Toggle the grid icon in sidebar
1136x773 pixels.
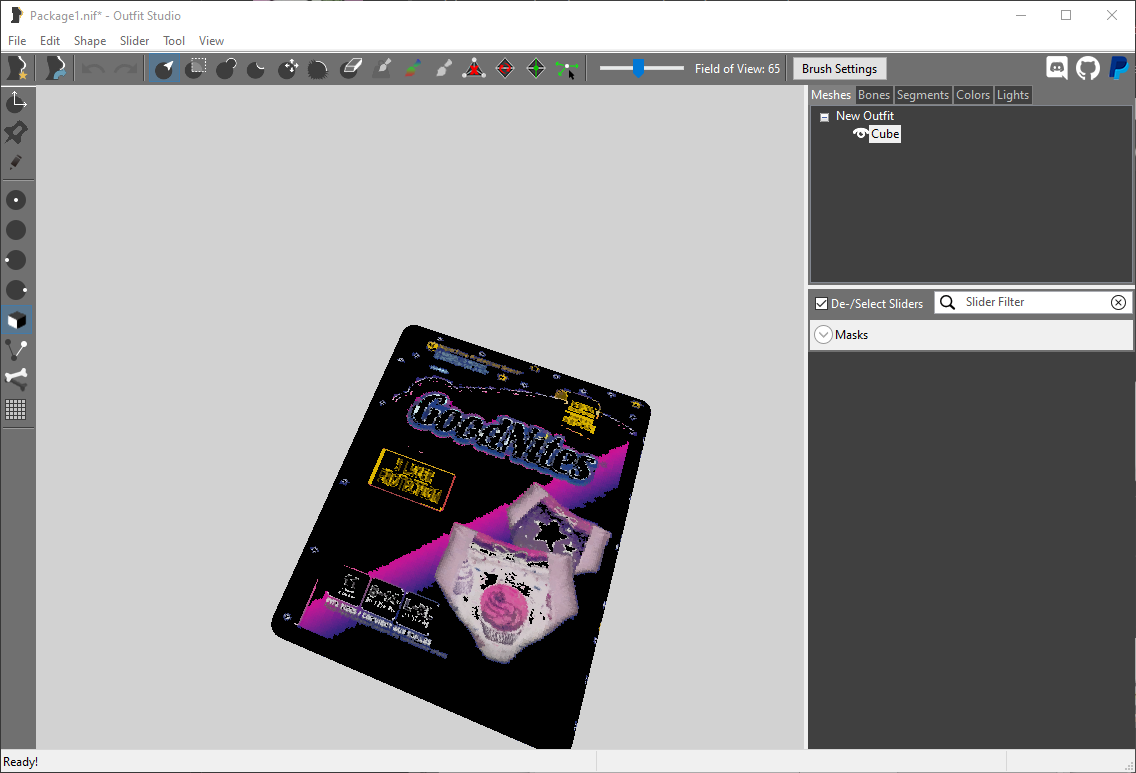pos(16,409)
